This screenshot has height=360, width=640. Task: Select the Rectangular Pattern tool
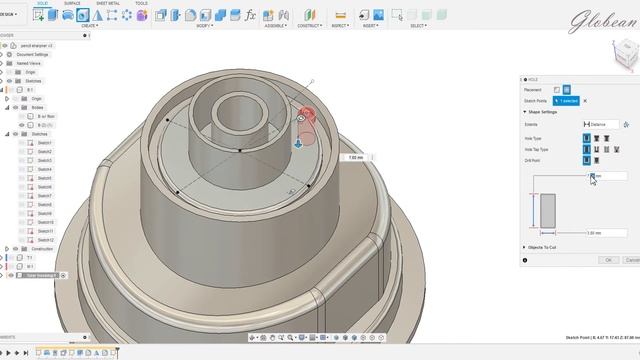(112, 15)
